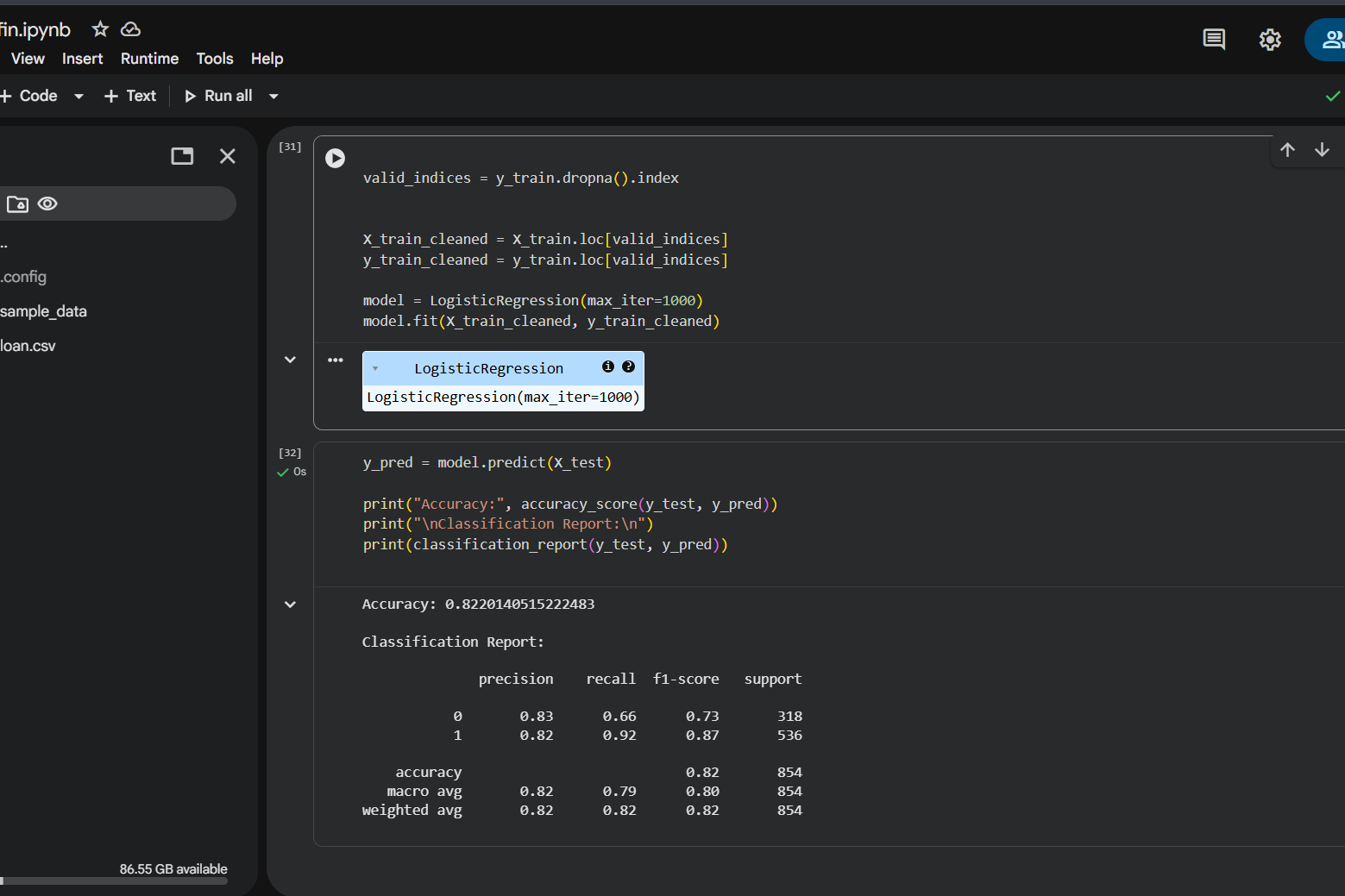Open the Runtime menu

pos(149,59)
